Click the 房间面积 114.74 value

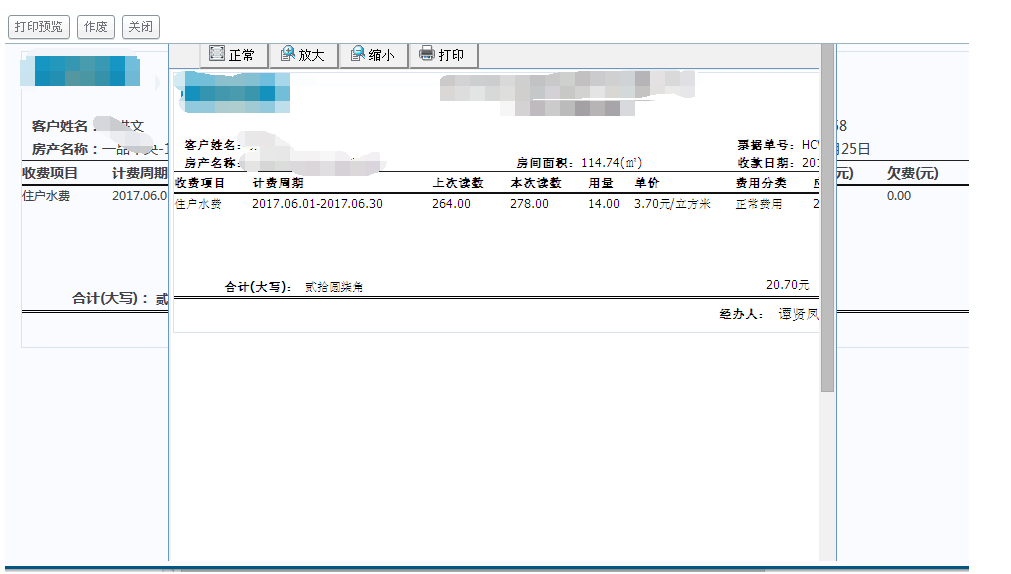(x=610, y=162)
